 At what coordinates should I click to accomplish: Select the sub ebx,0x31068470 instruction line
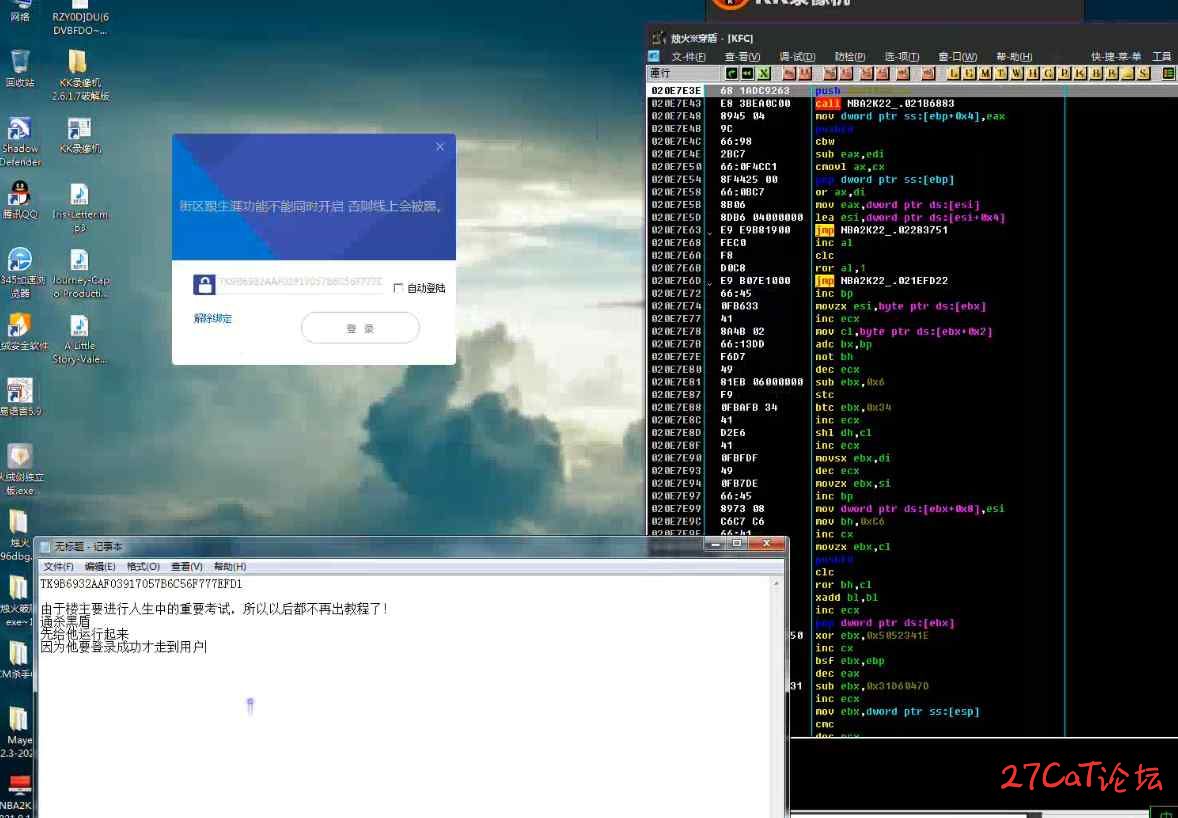point(871,686)
